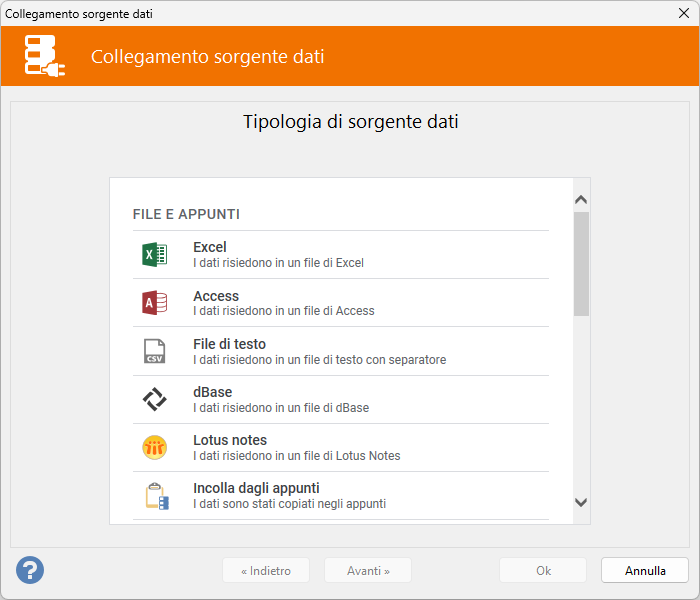Click the Access database icon

pos(154,303)
